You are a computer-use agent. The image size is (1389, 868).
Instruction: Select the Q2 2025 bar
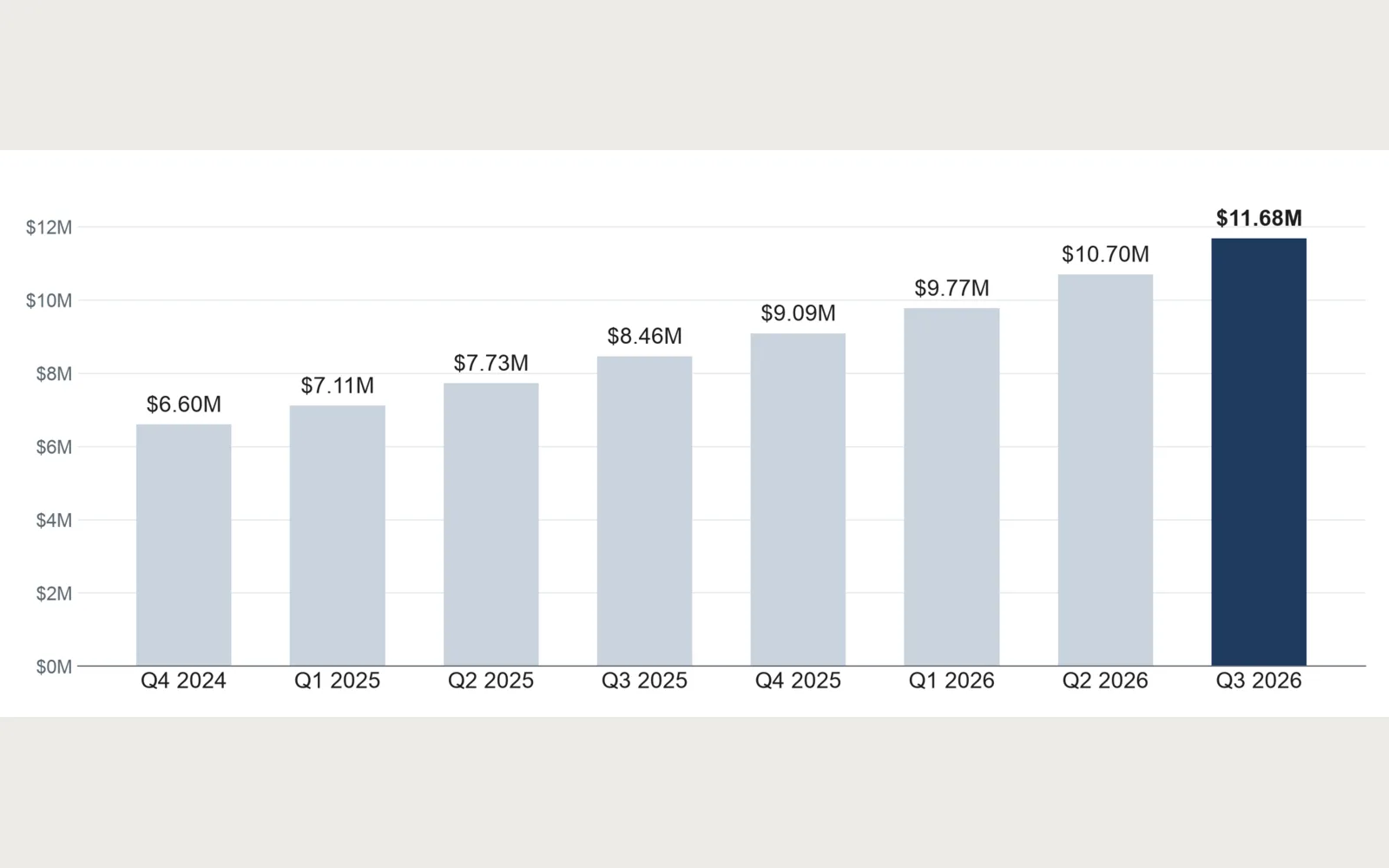491,524
